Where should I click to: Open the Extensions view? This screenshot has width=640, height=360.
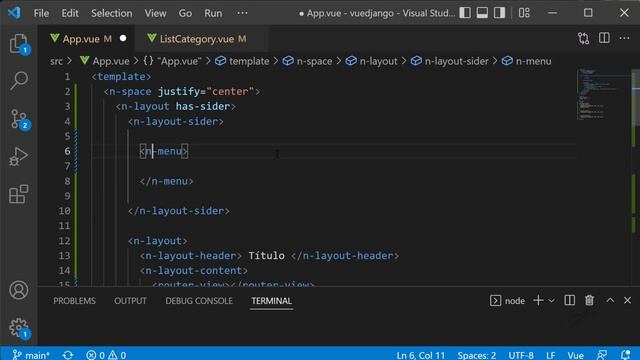pos(19,194)
